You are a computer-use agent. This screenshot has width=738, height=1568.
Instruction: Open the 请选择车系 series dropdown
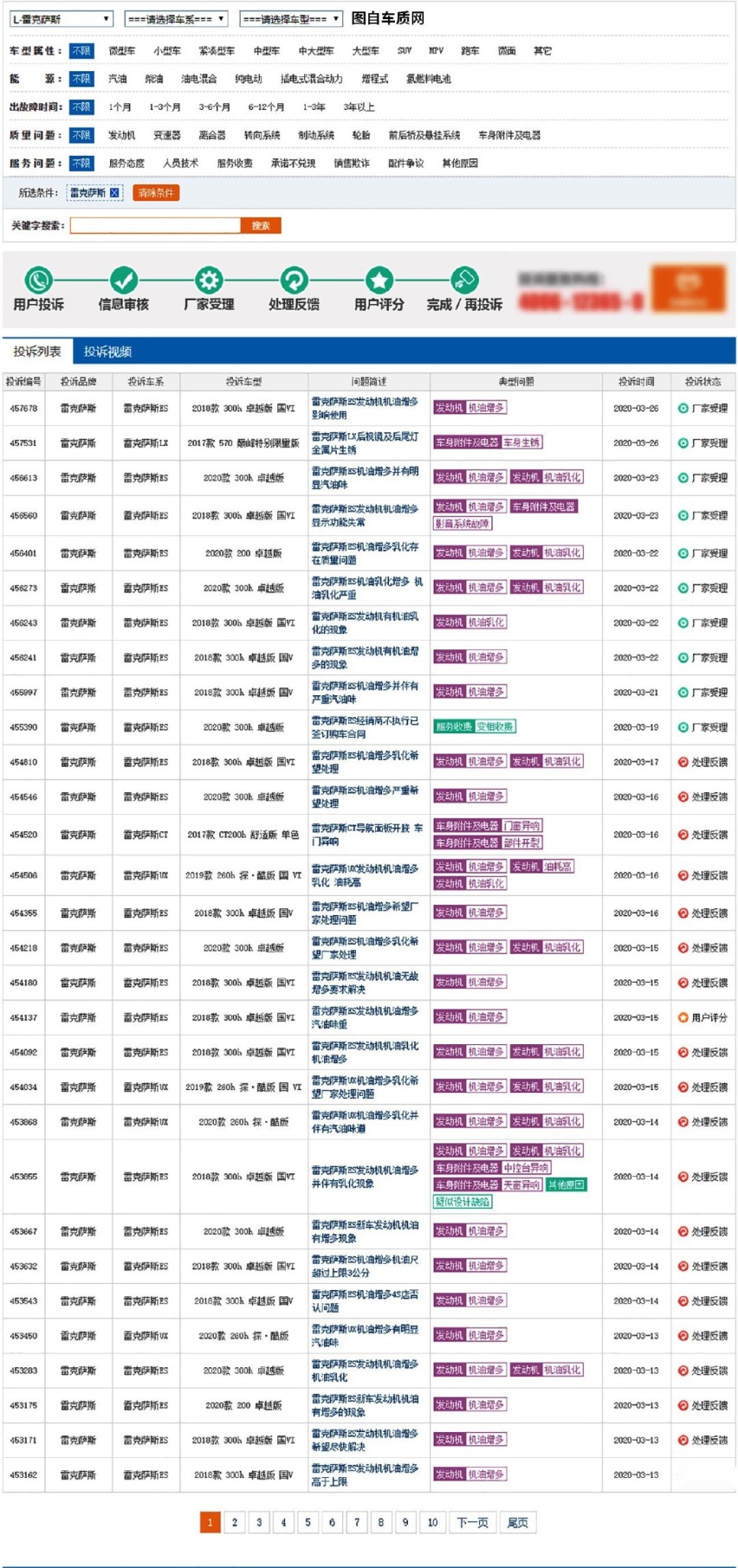pyautogui.click(x=176, y=18)
